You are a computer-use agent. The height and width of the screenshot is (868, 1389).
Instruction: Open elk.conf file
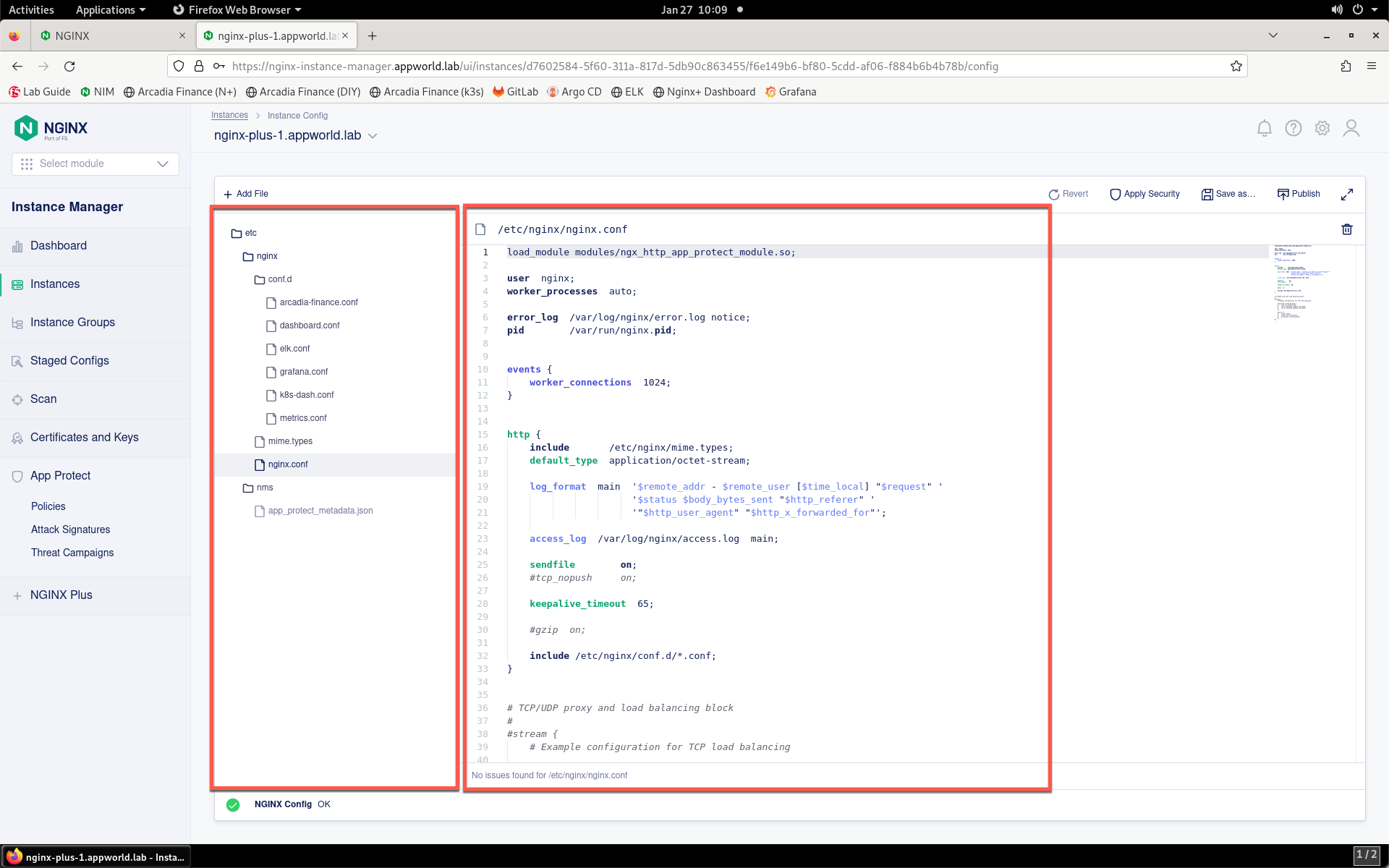pos(288,349)
